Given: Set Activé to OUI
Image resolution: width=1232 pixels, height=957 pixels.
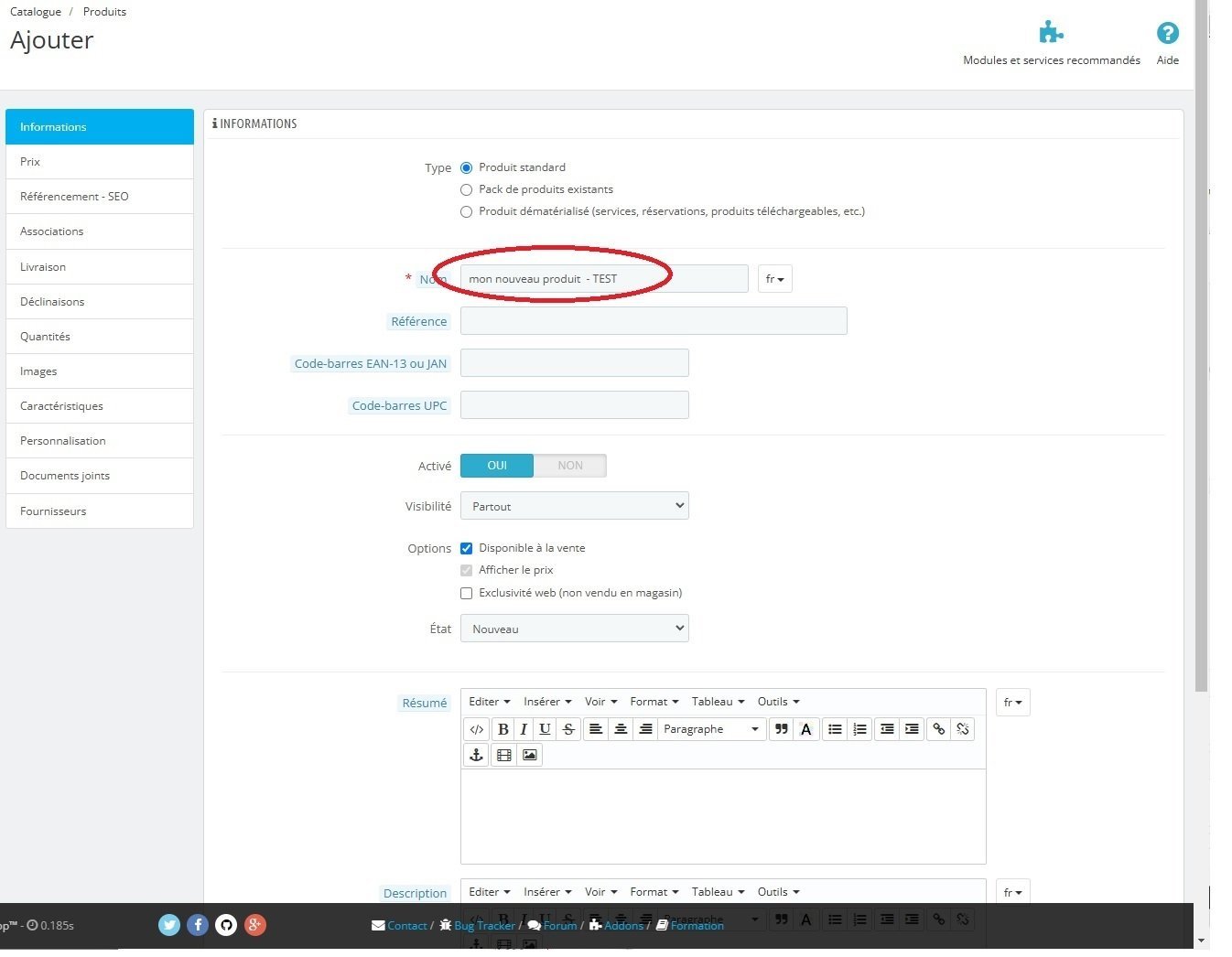Looking at the screenshot, I should click(497, 466).
